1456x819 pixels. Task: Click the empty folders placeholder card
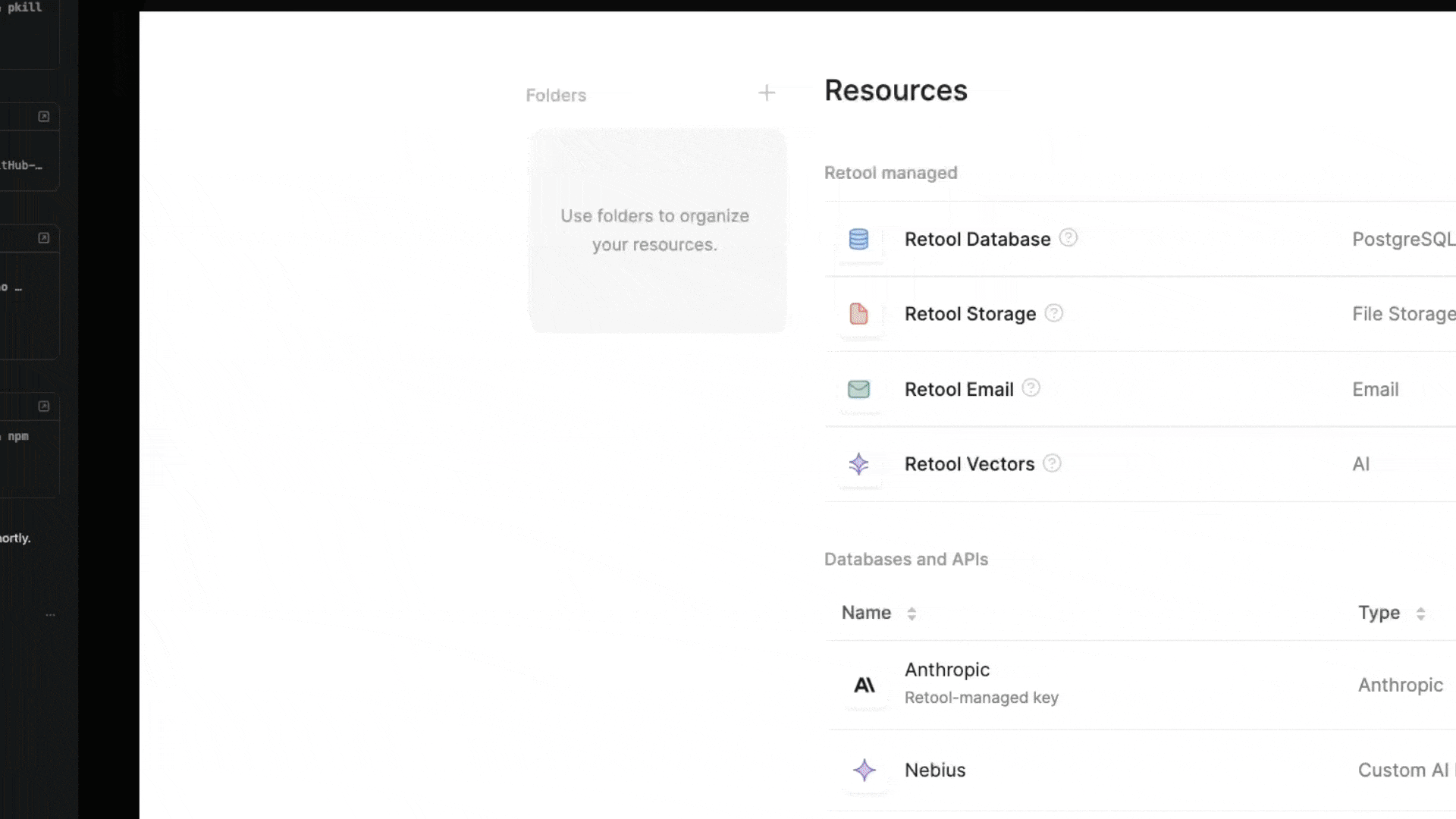(x=657, y=231)
